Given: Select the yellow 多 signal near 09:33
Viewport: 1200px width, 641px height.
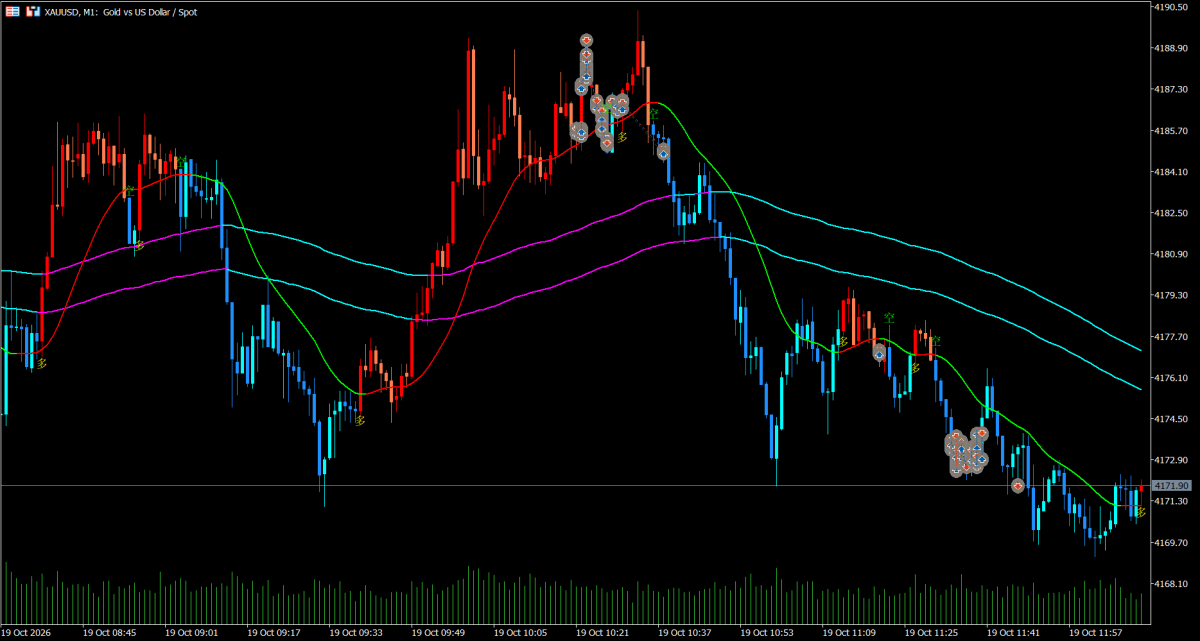Looking at the screenshot, I should pos(359,421).
